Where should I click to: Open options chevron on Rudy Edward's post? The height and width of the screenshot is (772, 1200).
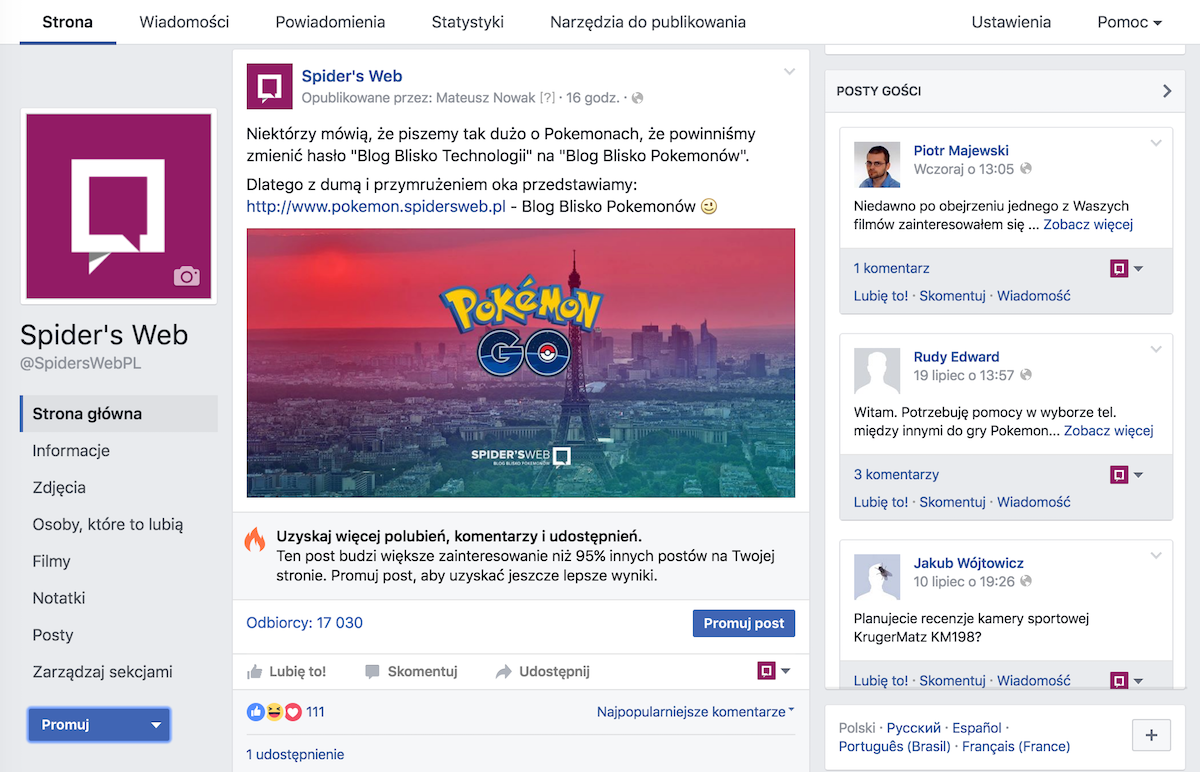[1156, 349]
